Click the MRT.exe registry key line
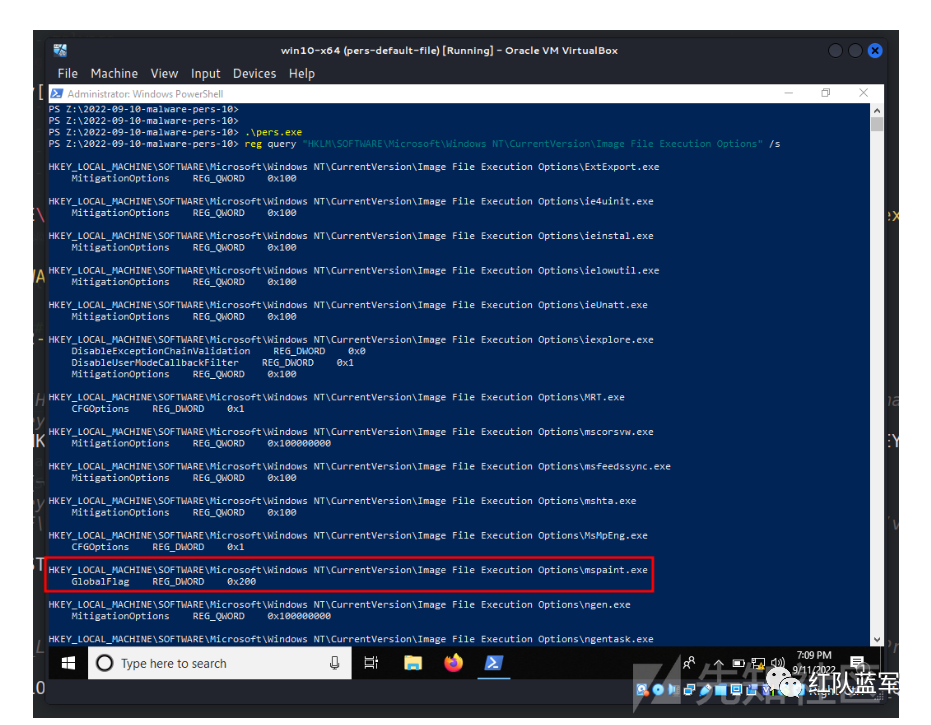Image resolution: width=931 pixels, height=725 pixels. (337, 397)
